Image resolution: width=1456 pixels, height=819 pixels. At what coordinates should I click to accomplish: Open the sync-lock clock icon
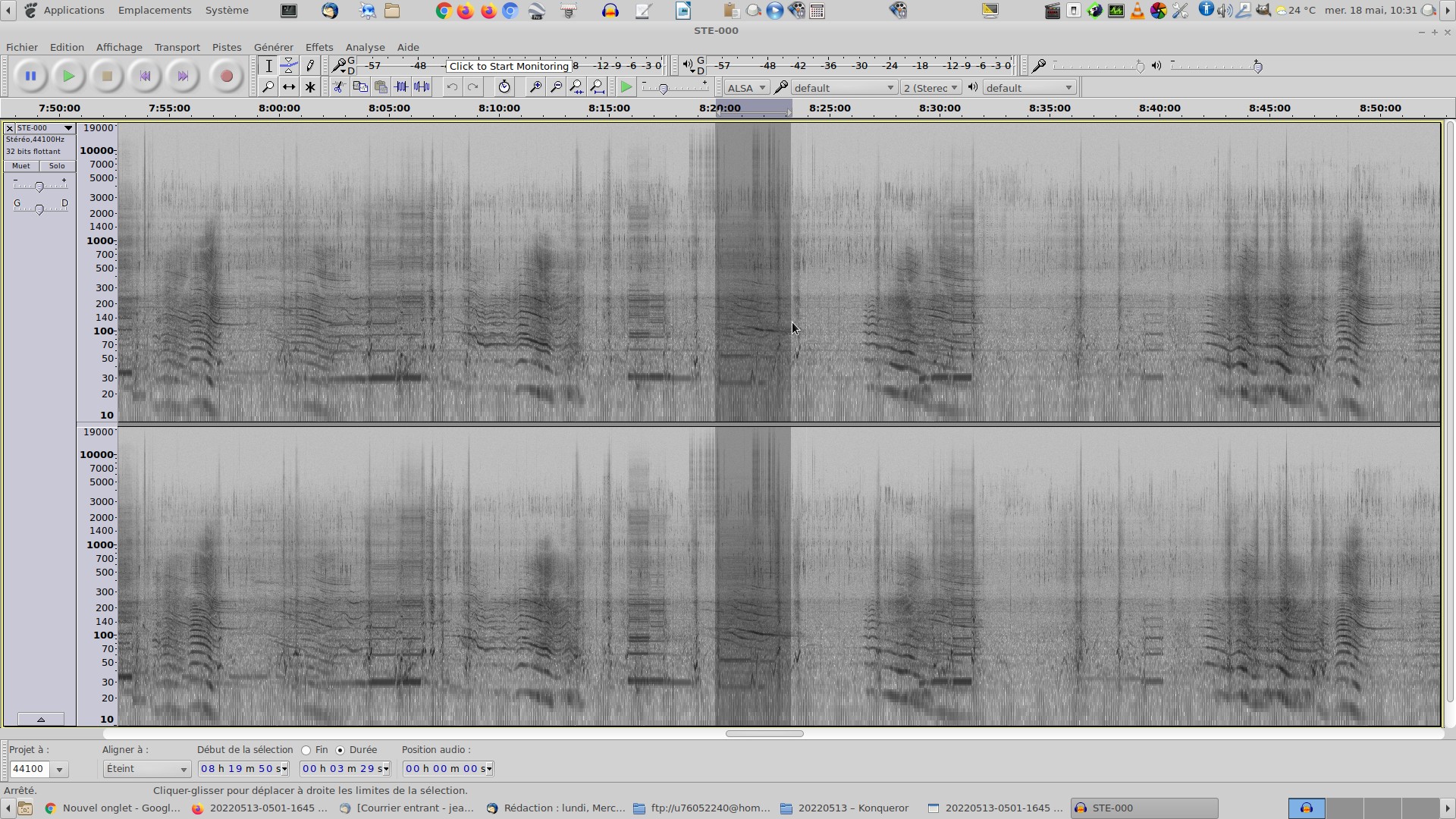(504, 87)
